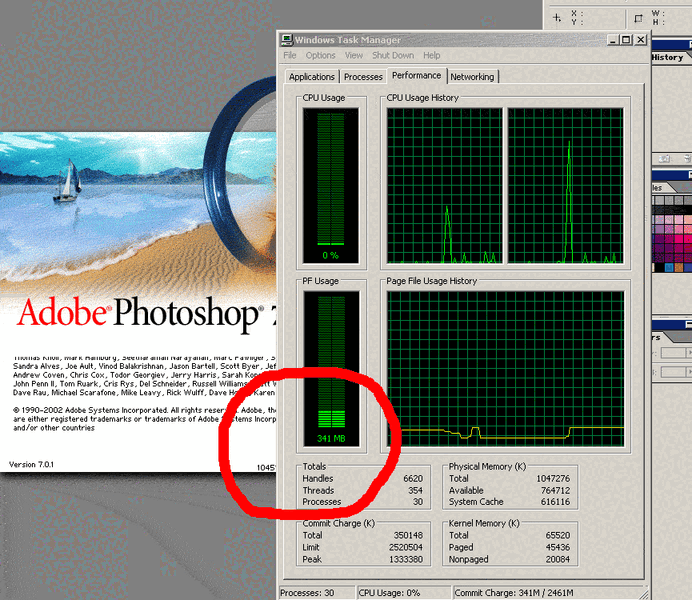Click the Handles value 6620
Screen dimensions: 692x600
tap(413, 479)
